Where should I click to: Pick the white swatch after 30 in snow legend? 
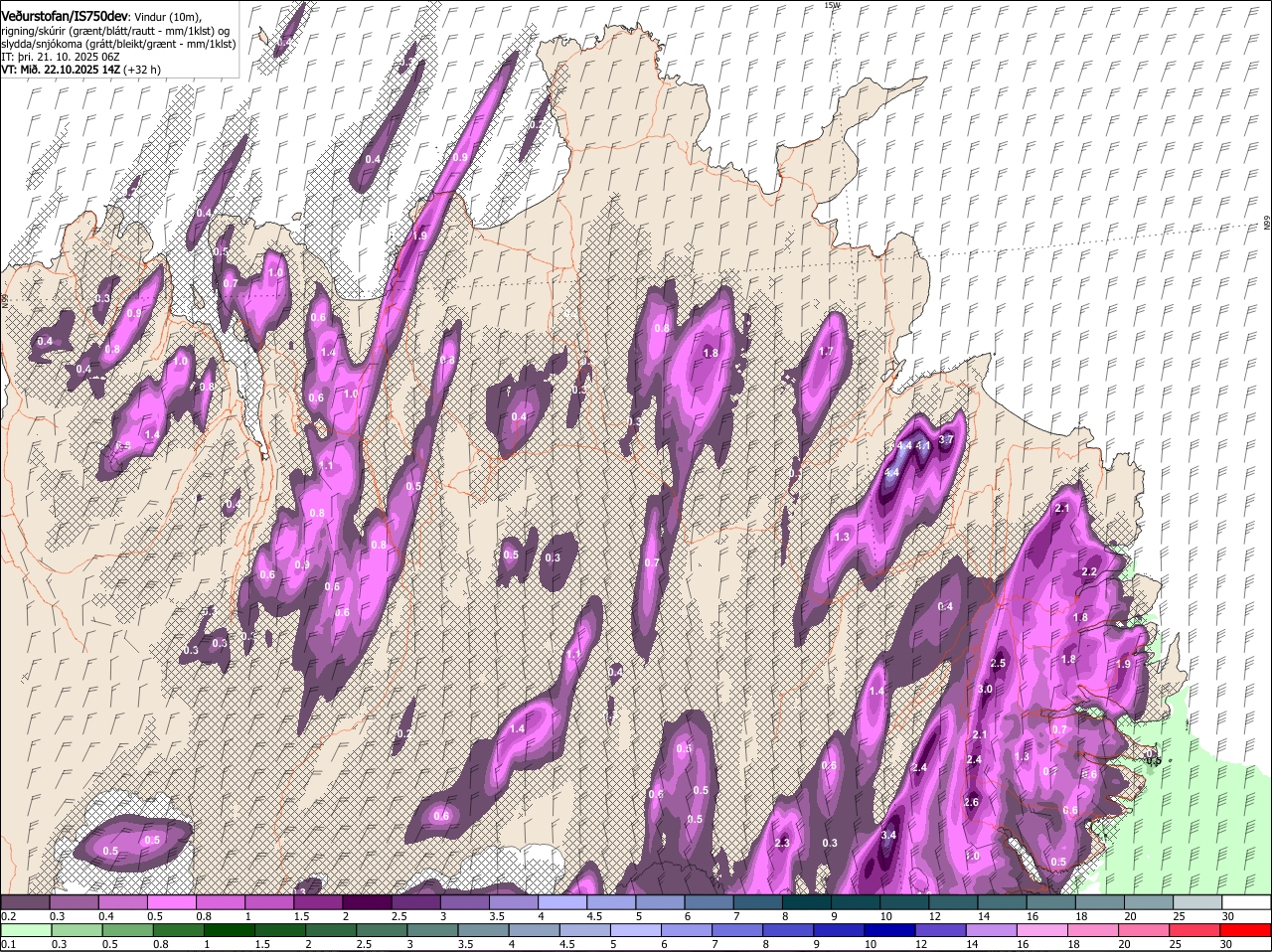coord(1246,902)
